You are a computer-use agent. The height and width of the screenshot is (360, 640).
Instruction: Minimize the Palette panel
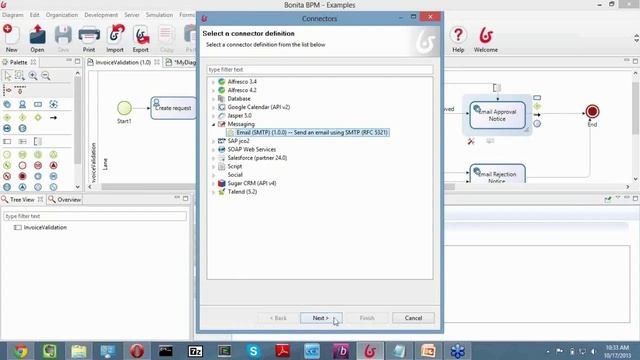point(69,61)
